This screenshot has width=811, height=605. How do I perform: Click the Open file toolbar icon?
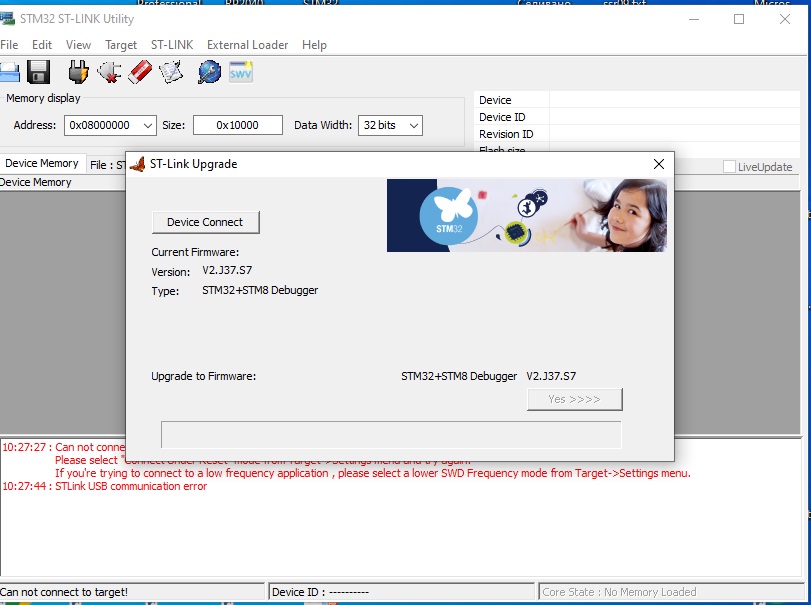(9, 72)
